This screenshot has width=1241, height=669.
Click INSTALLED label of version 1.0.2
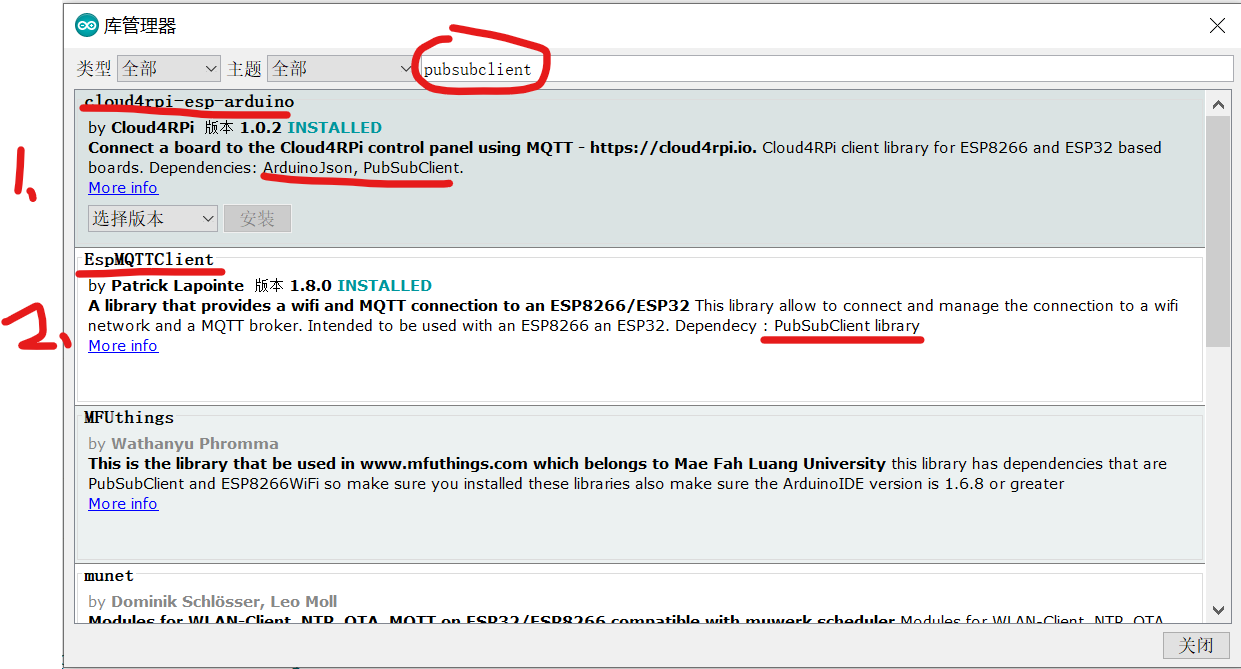(x=335, y=128)
